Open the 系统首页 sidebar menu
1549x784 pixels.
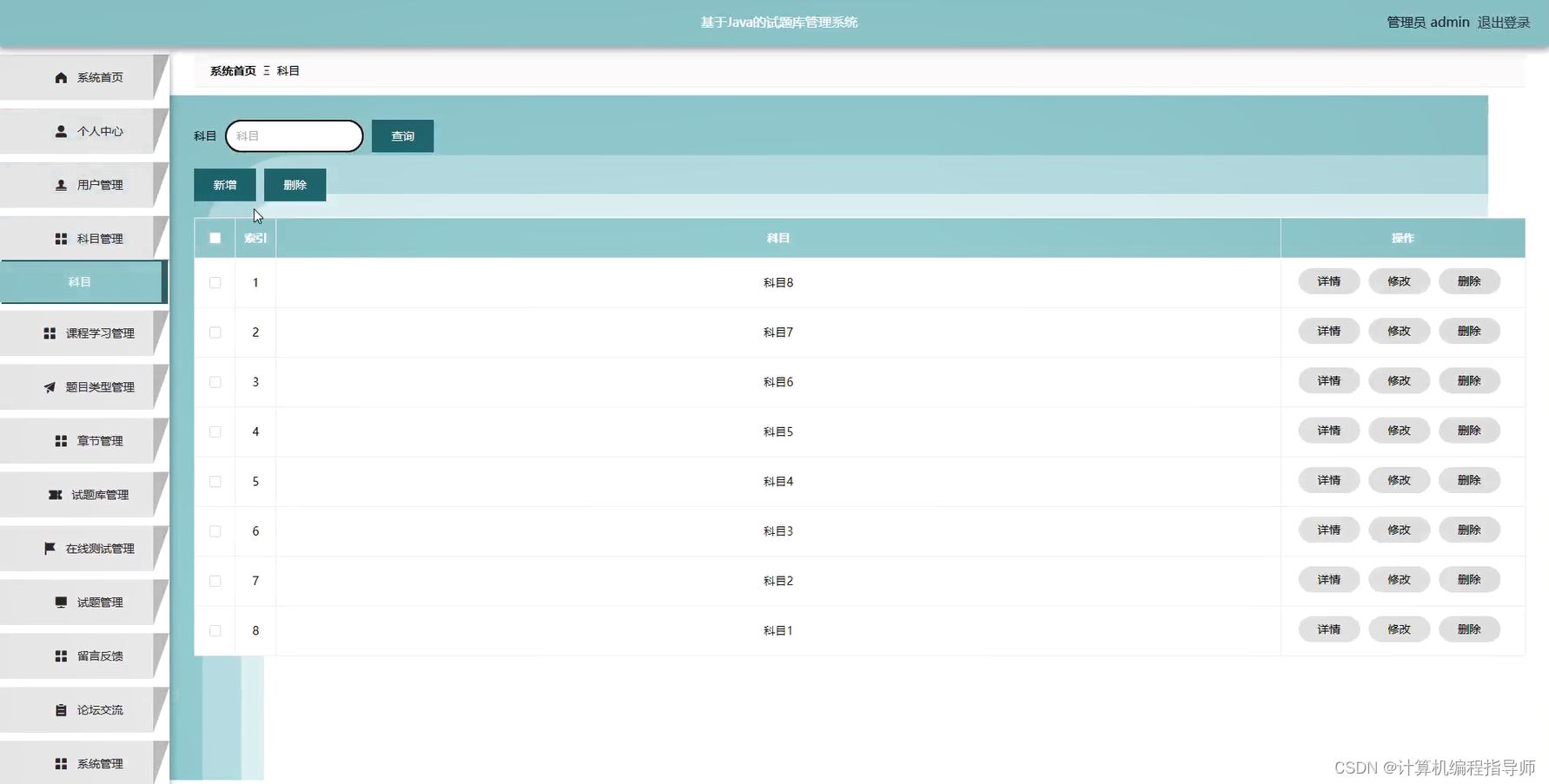tap(83, 77)
